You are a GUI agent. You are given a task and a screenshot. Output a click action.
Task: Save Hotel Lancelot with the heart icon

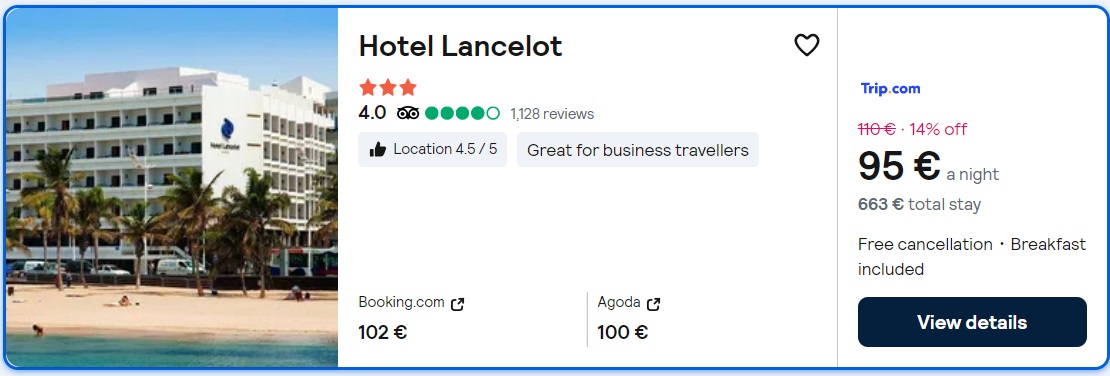[x=806, y=45]
